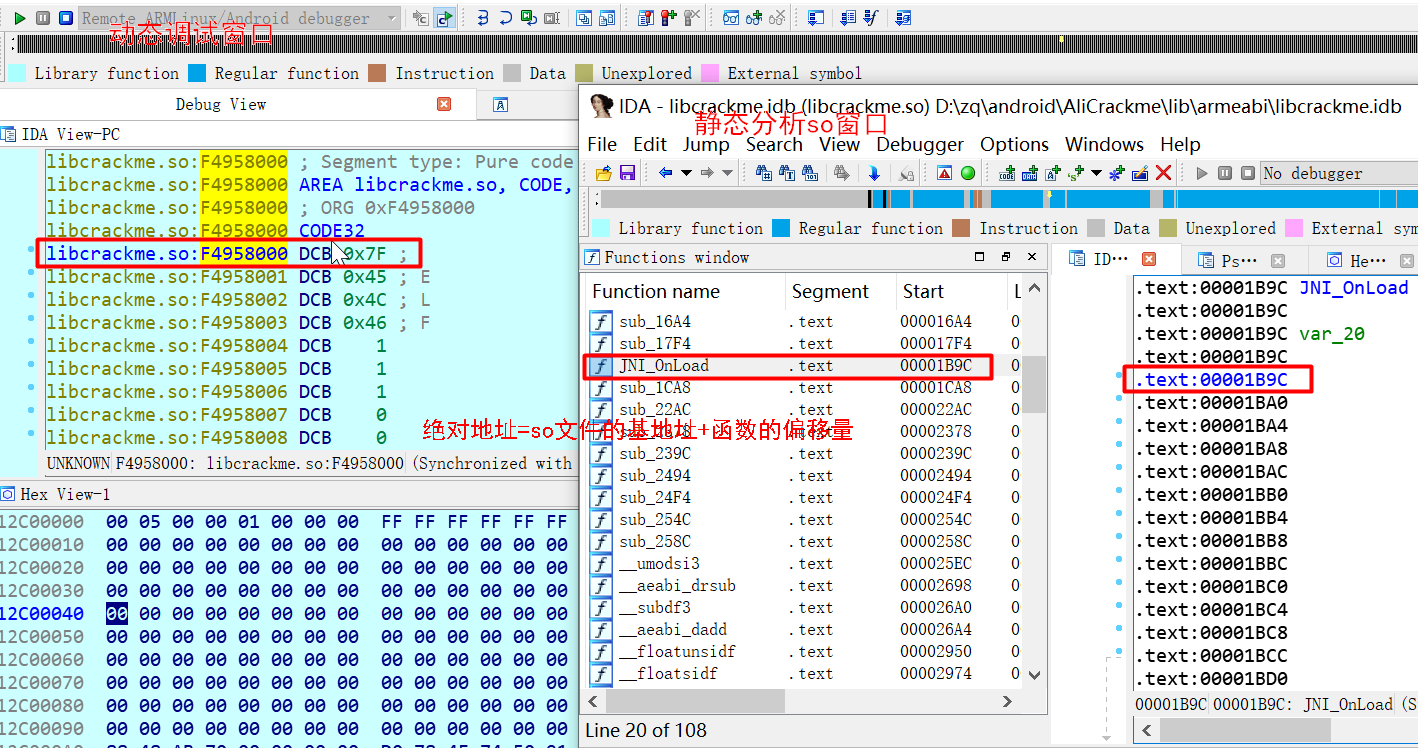Click the Convert to data icon
Image resolution: width=1418 pixels, height=748 pixels.
pos(1030,173)
